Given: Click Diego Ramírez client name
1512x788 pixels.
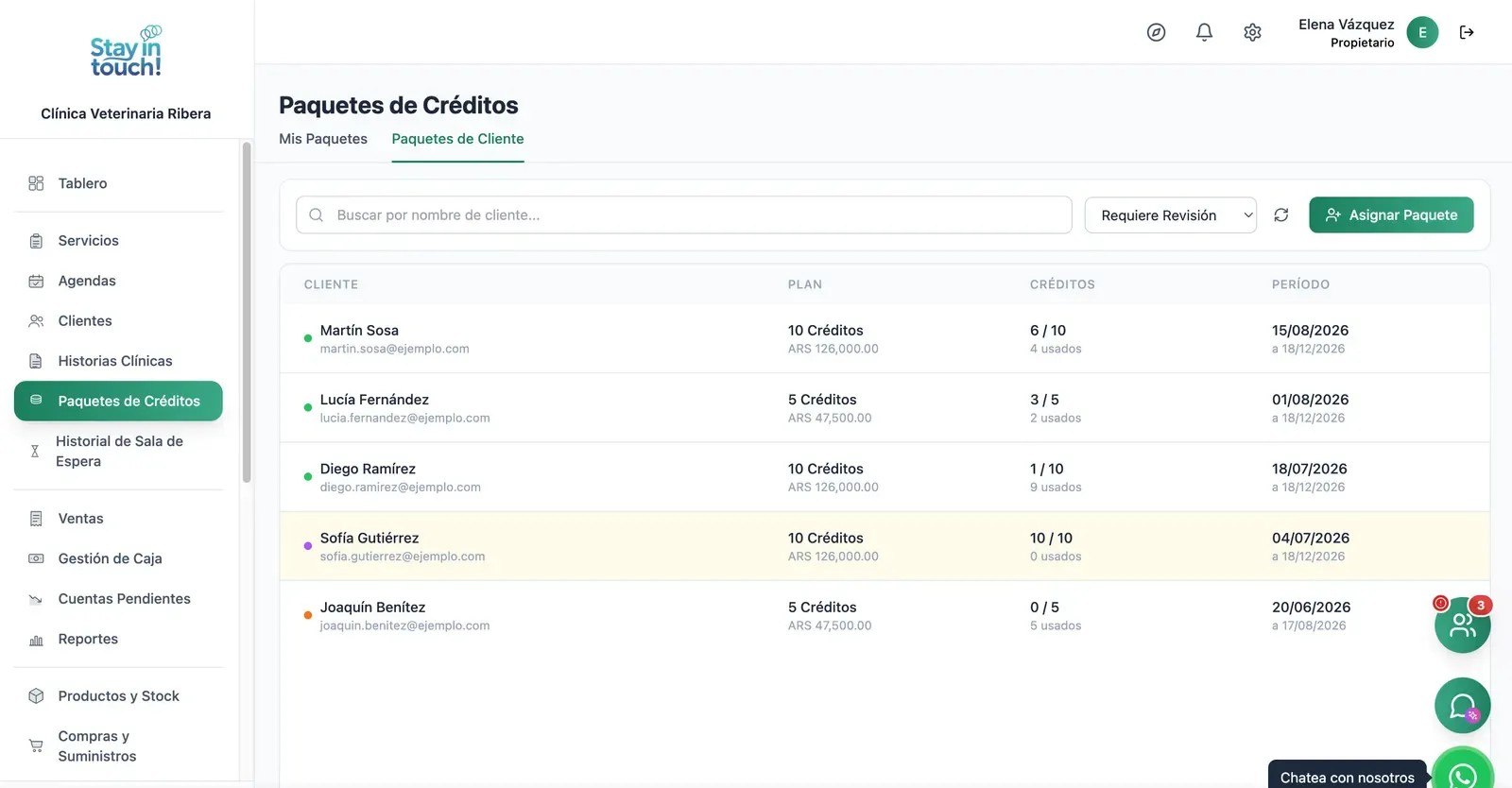Looking at the screenshot, I should tap(368, 469).
